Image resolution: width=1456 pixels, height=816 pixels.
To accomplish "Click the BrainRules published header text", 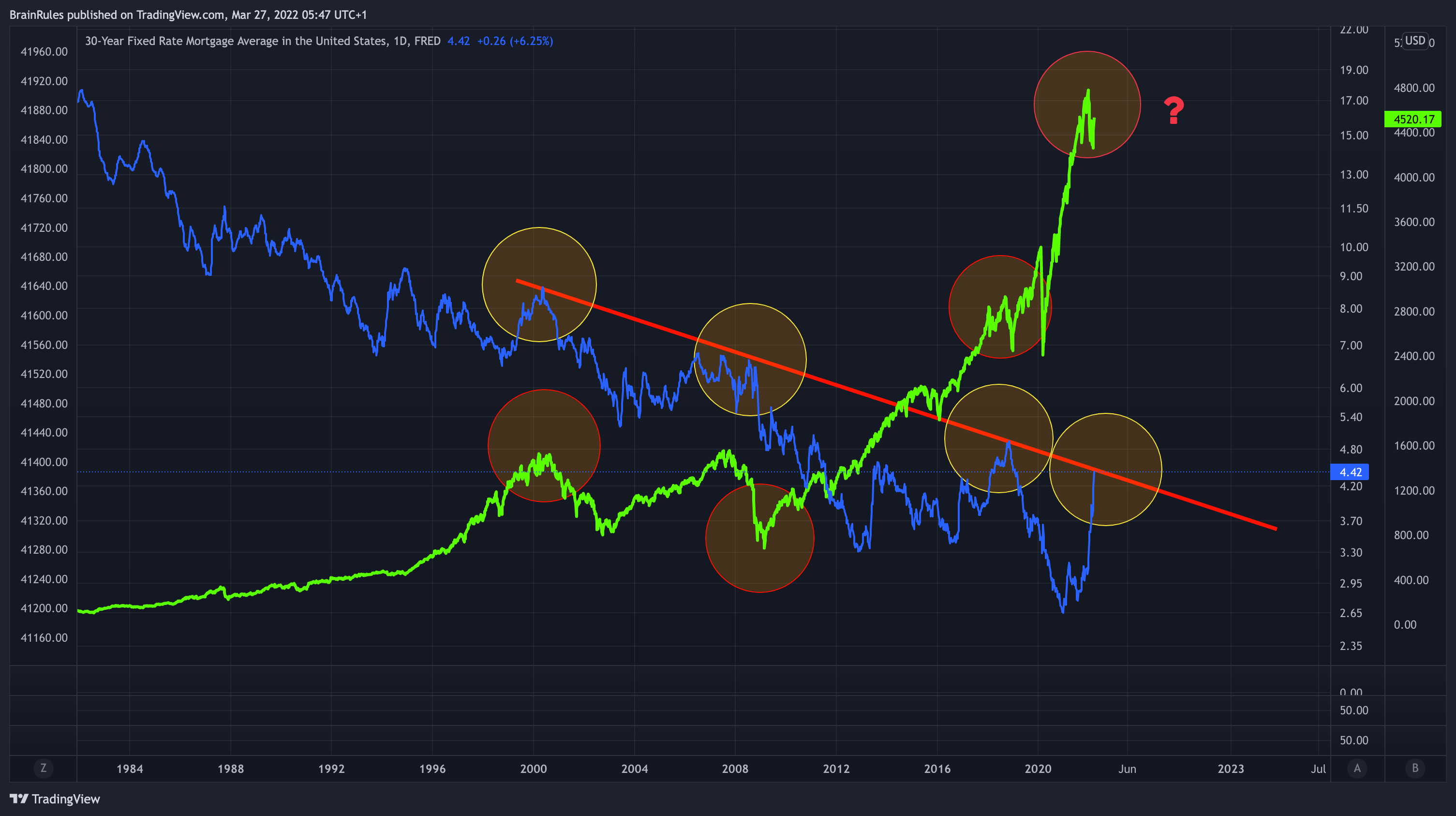I will coord(188,15).
